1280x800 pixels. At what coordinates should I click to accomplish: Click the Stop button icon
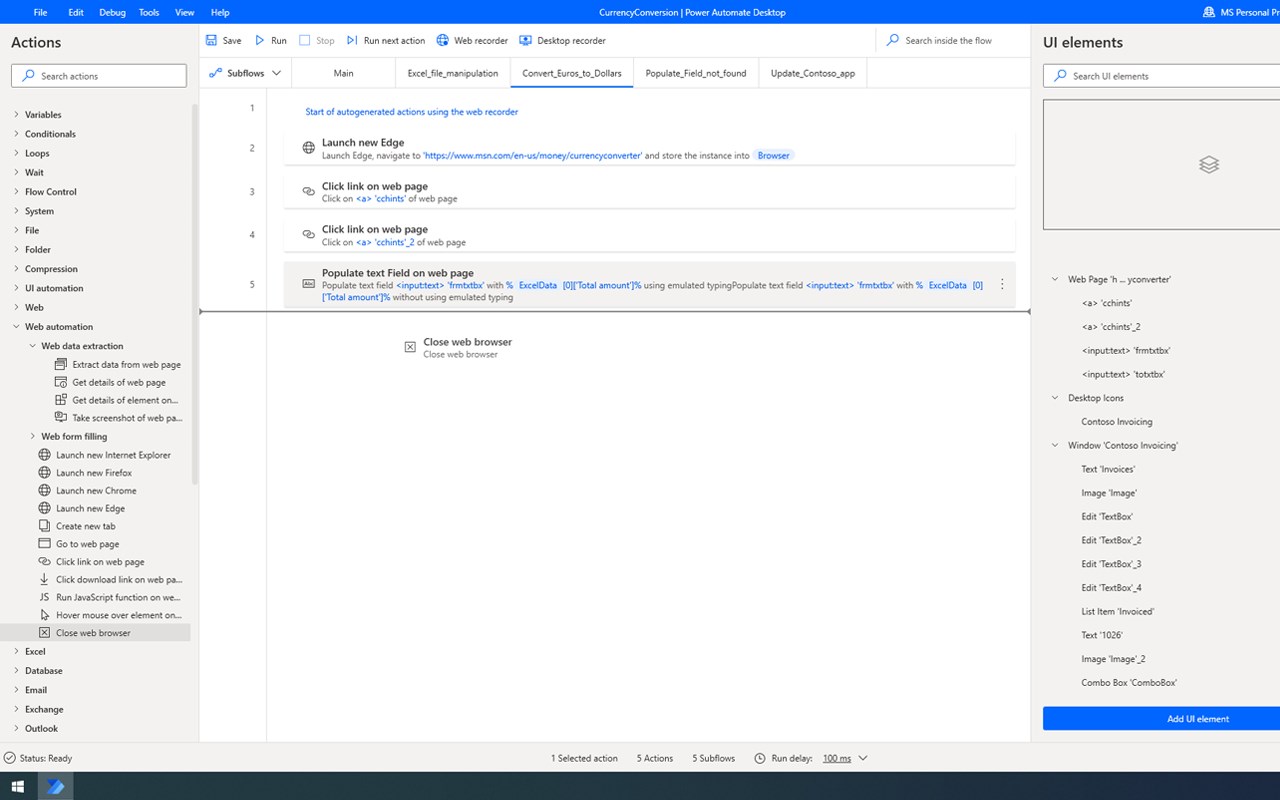pos(305,40)
